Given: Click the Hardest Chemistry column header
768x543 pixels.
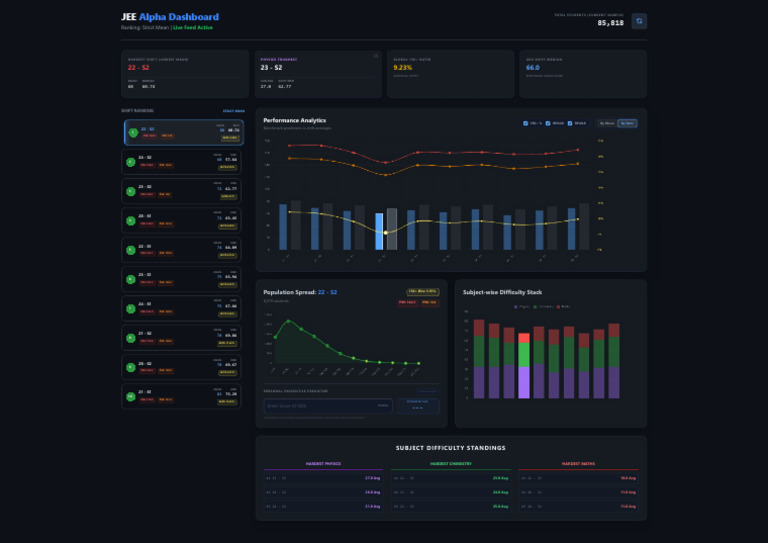Looking at the screenshot, I should click(x=451, y=464).
